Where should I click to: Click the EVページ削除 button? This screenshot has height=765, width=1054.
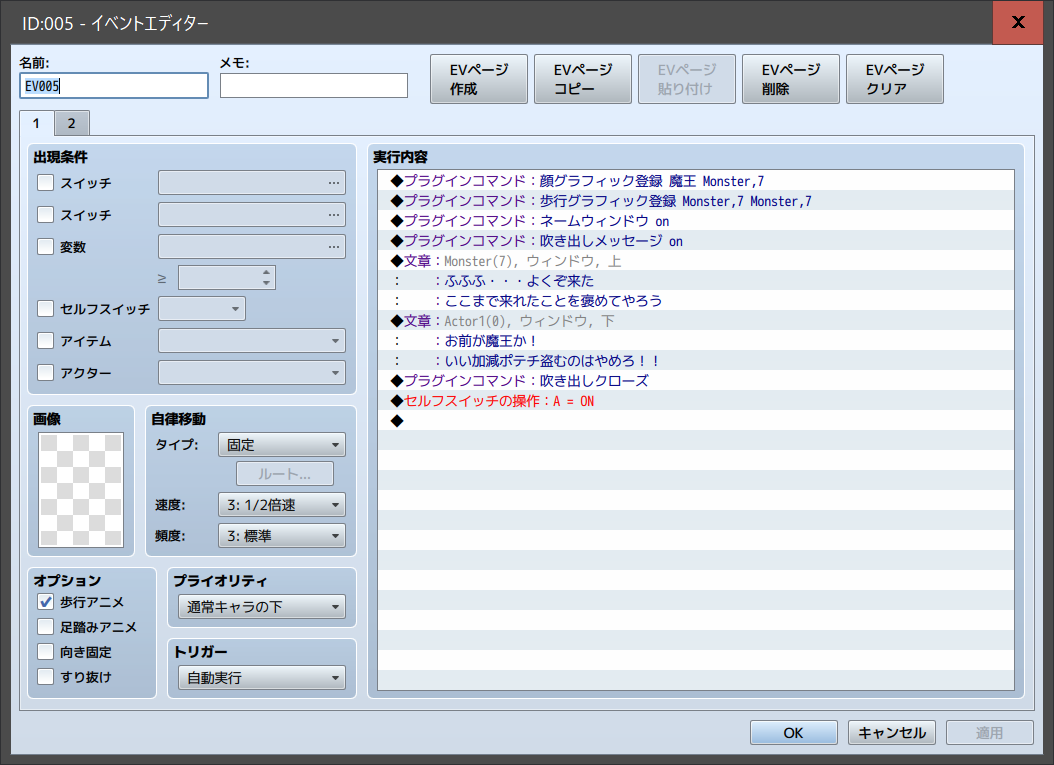coord(790,79)
